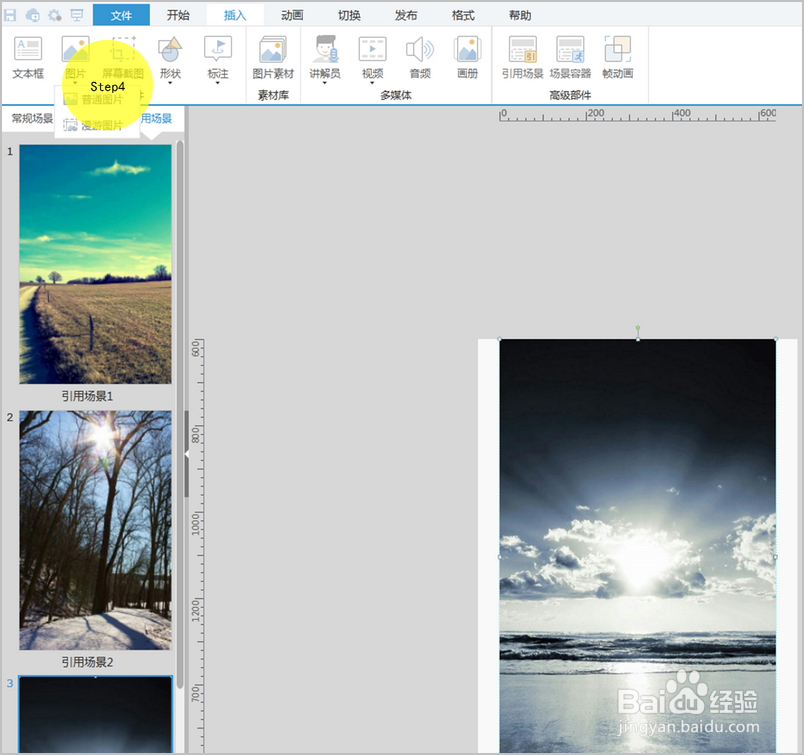Viewport: 804px width, 755px height.
Task: Click the 标注 annotation icon
Action: 218,49
